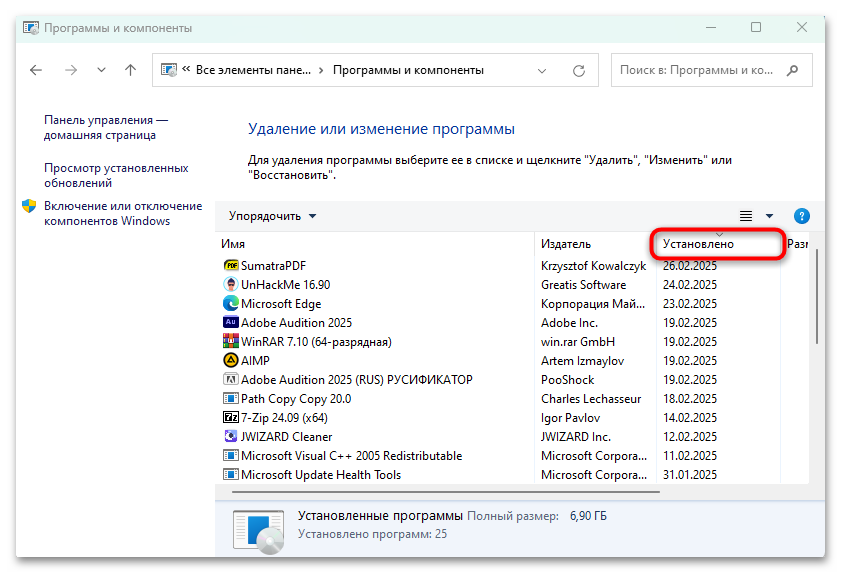The height and width of the screenshot is (573, 841).
Task: Click install date 14.02.2025 cell
Action: click(690, 418)
